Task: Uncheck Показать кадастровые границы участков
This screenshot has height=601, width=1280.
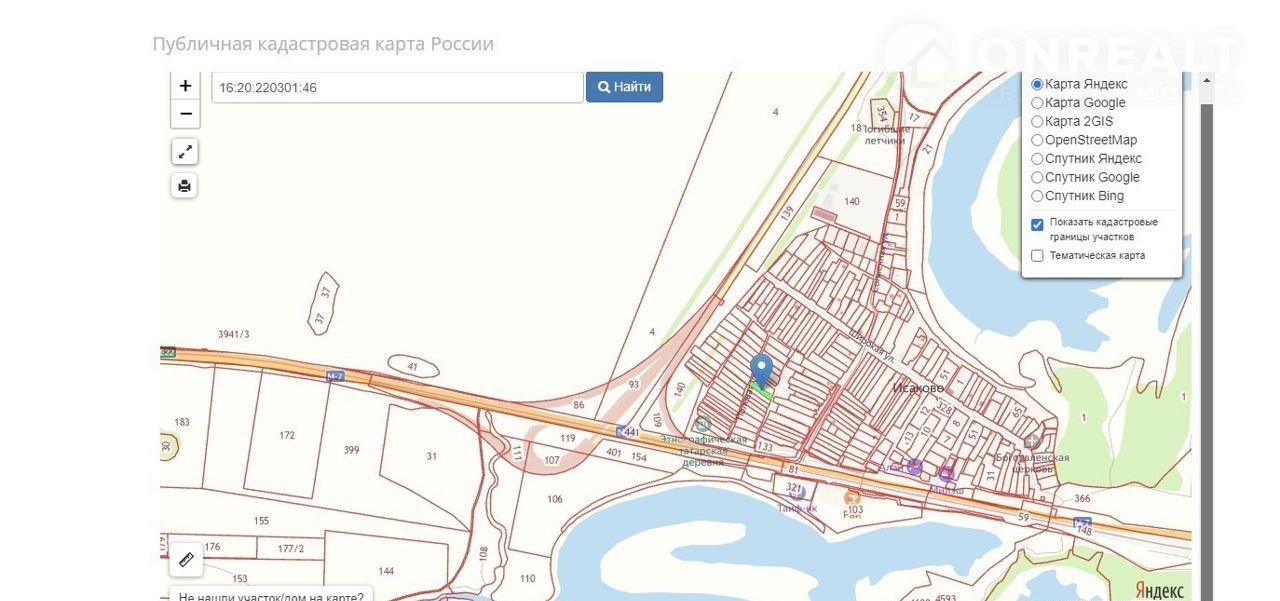Action: (x=1037, y=225)
